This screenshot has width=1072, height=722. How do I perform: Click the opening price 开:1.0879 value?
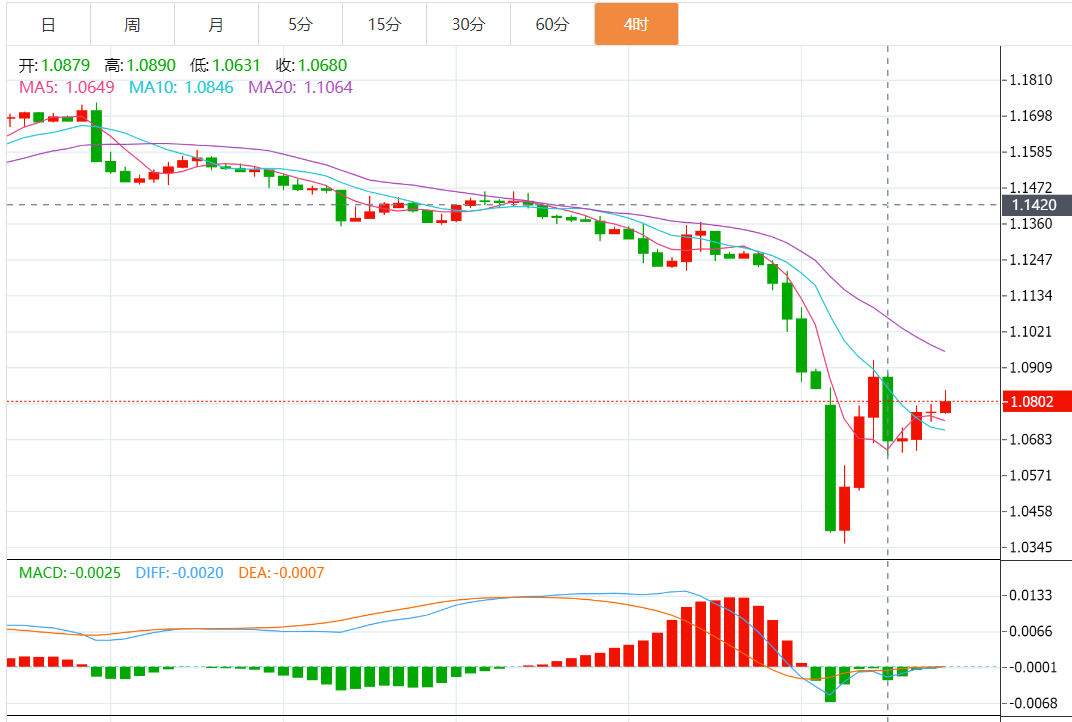54,66
